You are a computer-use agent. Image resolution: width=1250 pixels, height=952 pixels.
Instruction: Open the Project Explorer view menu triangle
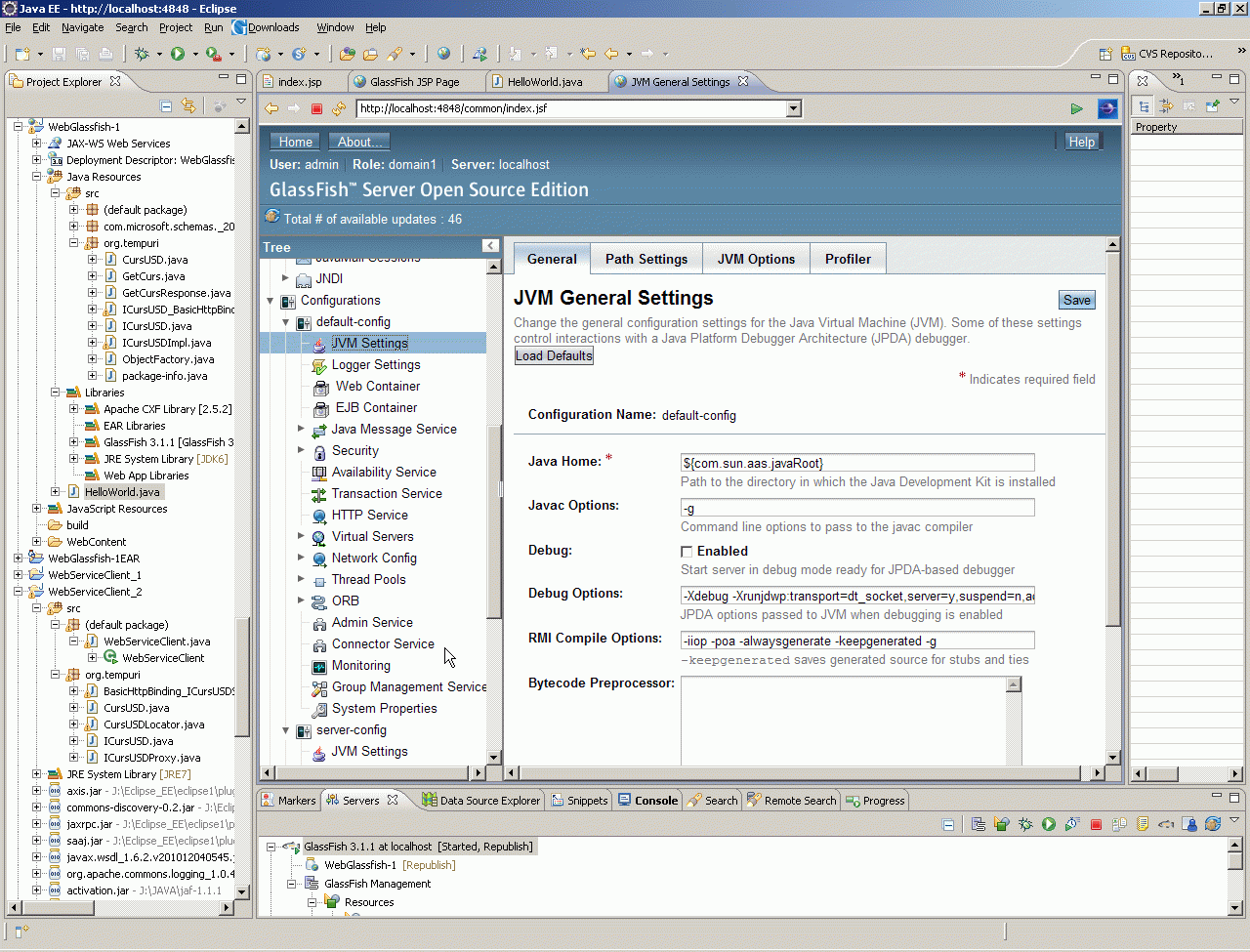tap(241, 102)
